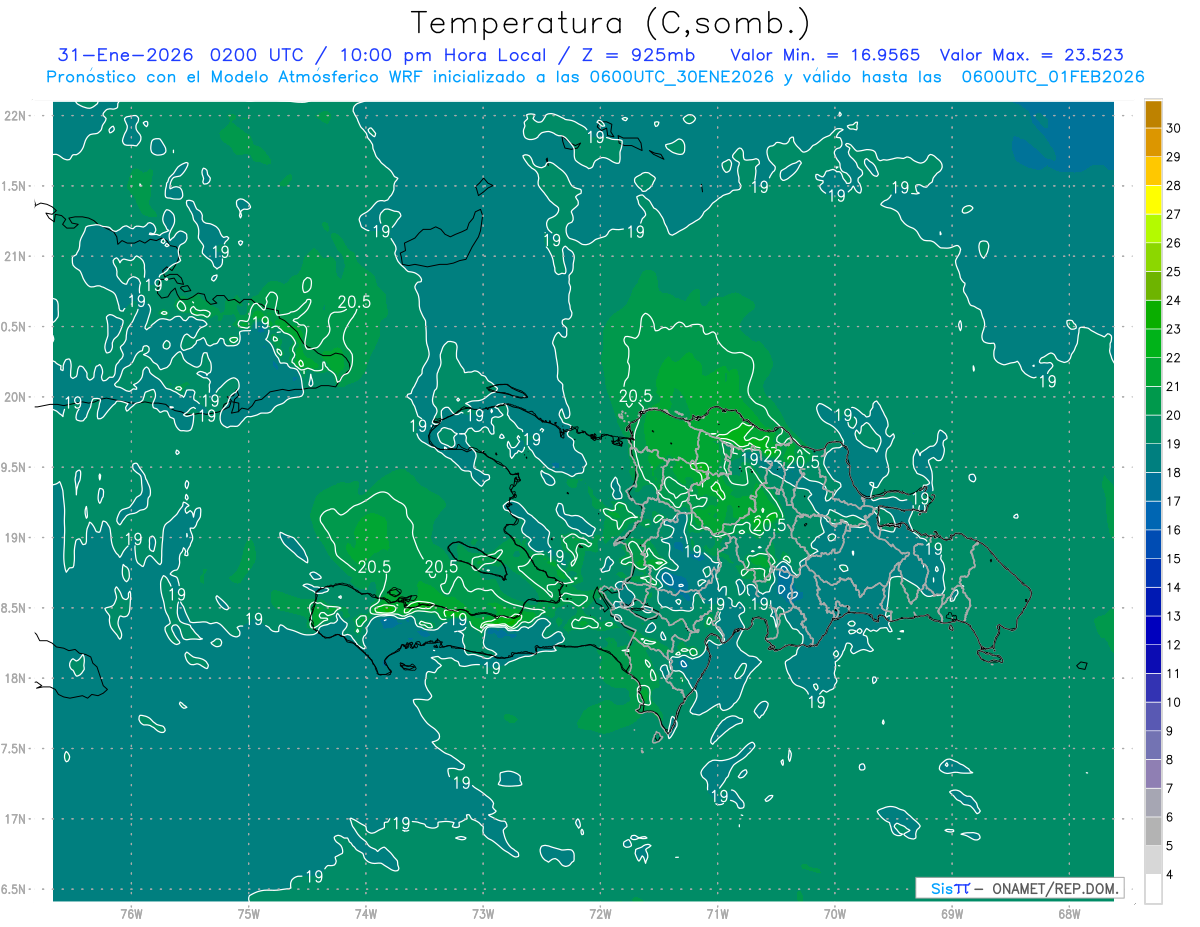Click the yellow swatch between 27 and 28
1200x927 pixels.
(x=1153, y=200)
